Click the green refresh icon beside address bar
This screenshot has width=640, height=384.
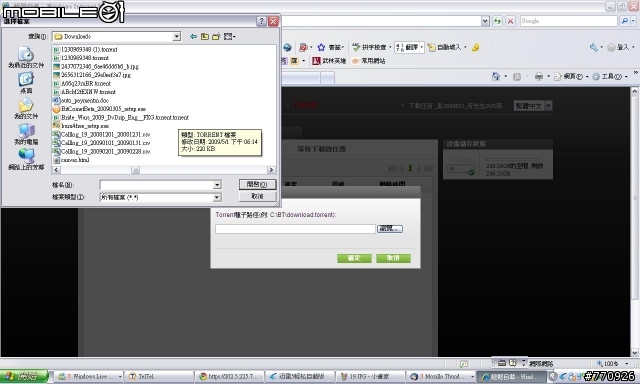(x=497, y=21)
